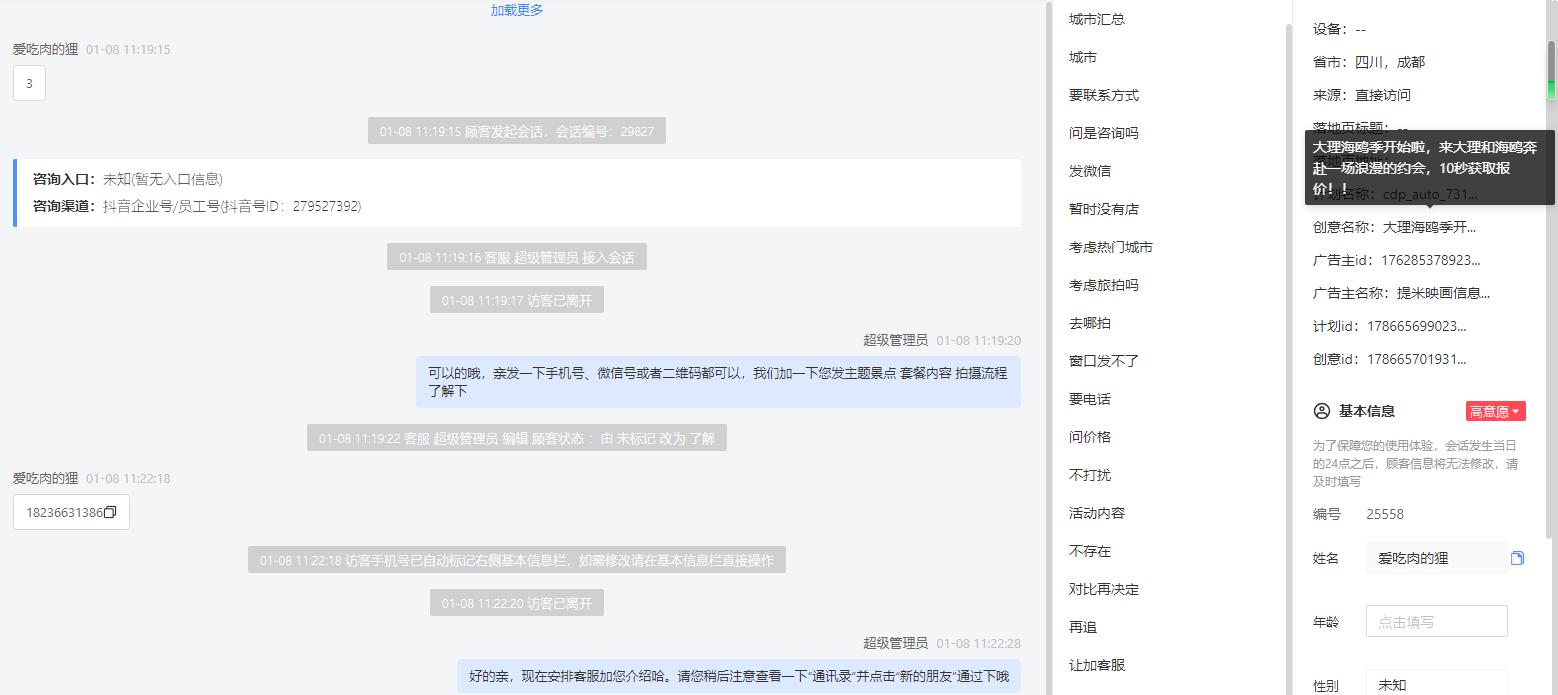1558x695 pixels.
Task: Click the visitor message bubble '3'
Action: pyautogui.click(x=29, y=83)
